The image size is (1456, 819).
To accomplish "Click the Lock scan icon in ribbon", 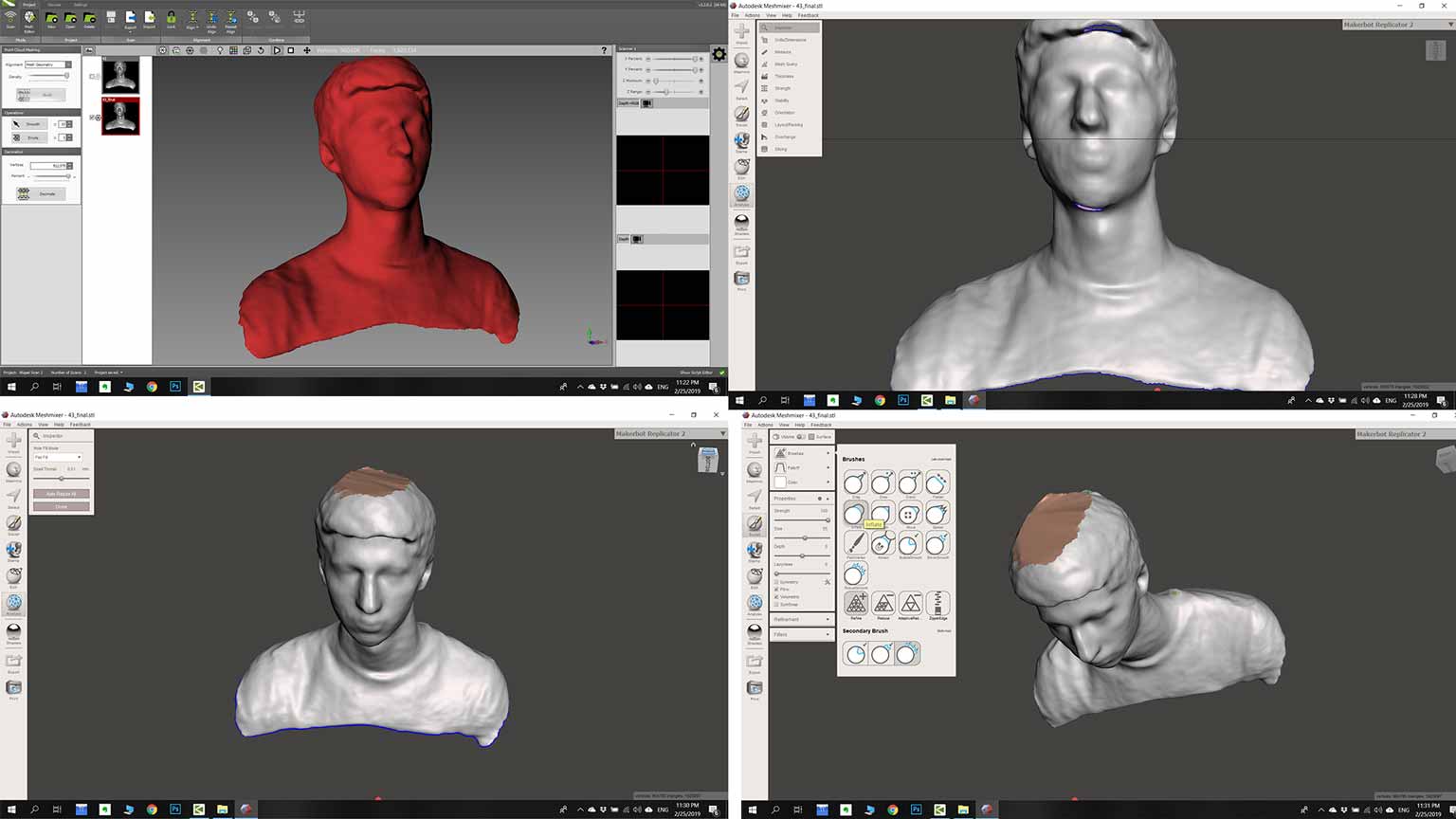I will (x=171, y=18).
